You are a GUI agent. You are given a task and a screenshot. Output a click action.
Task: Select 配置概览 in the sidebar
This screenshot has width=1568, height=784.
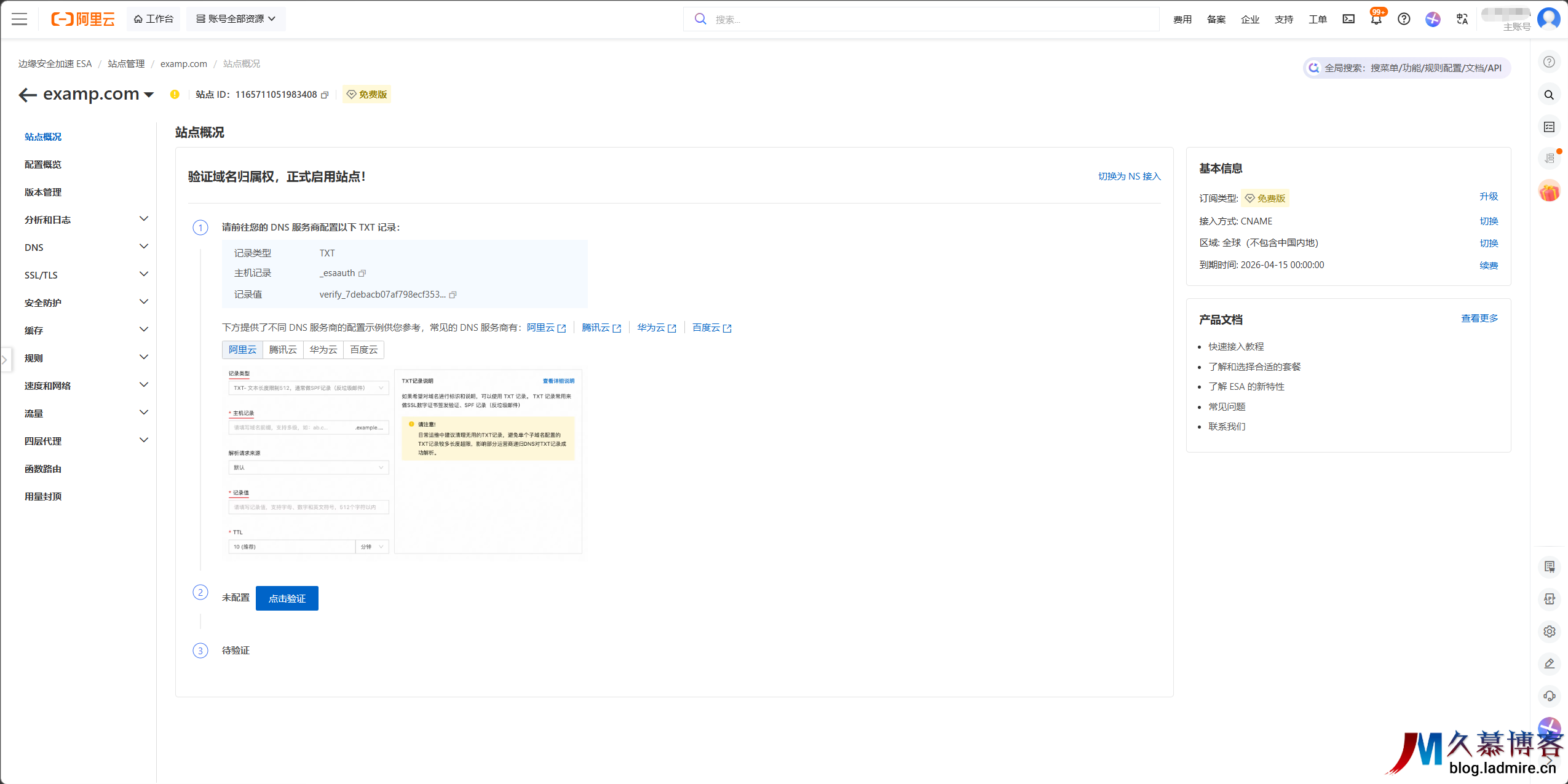point(43,164)
